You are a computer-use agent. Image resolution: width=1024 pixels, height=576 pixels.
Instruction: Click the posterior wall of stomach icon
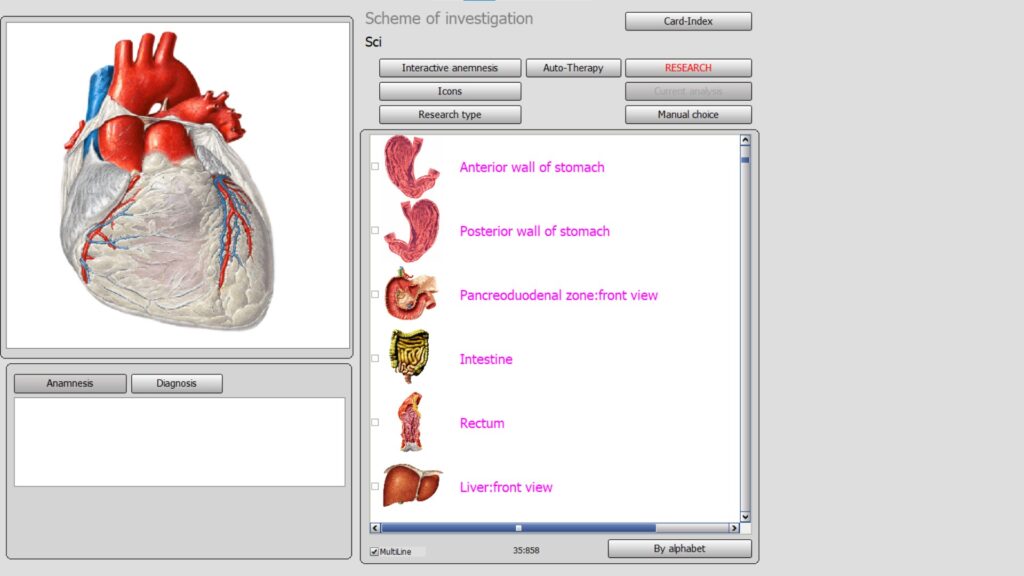click(x=411, y=230)
